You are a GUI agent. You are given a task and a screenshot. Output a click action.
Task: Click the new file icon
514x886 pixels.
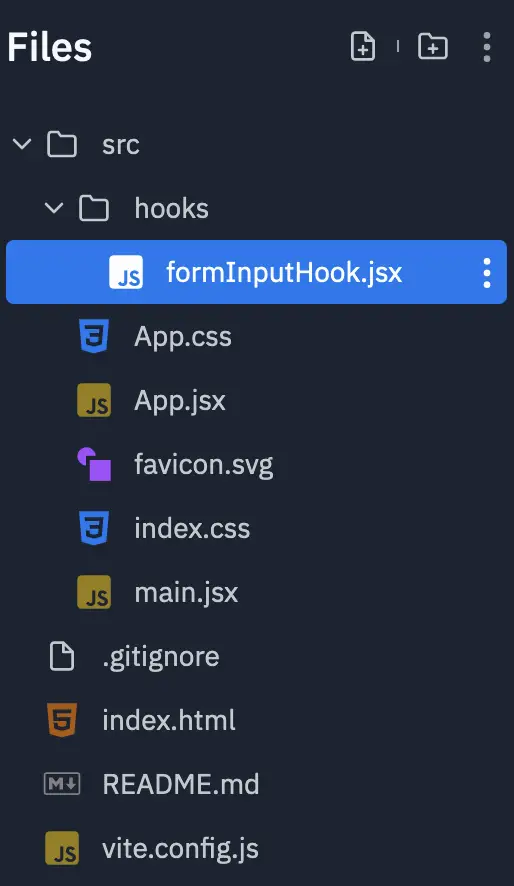click(x=363, y=46)
